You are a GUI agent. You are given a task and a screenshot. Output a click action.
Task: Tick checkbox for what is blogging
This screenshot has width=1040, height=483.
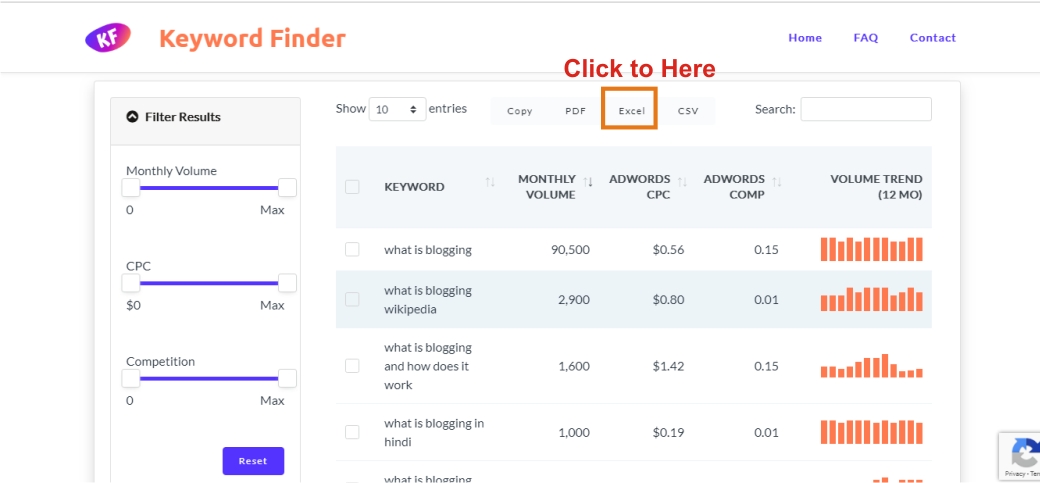pos(352,249)
